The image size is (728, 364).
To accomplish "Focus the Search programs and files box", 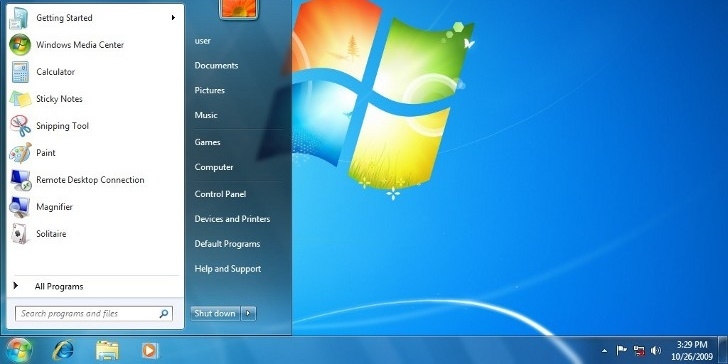I will coord(94,314).
